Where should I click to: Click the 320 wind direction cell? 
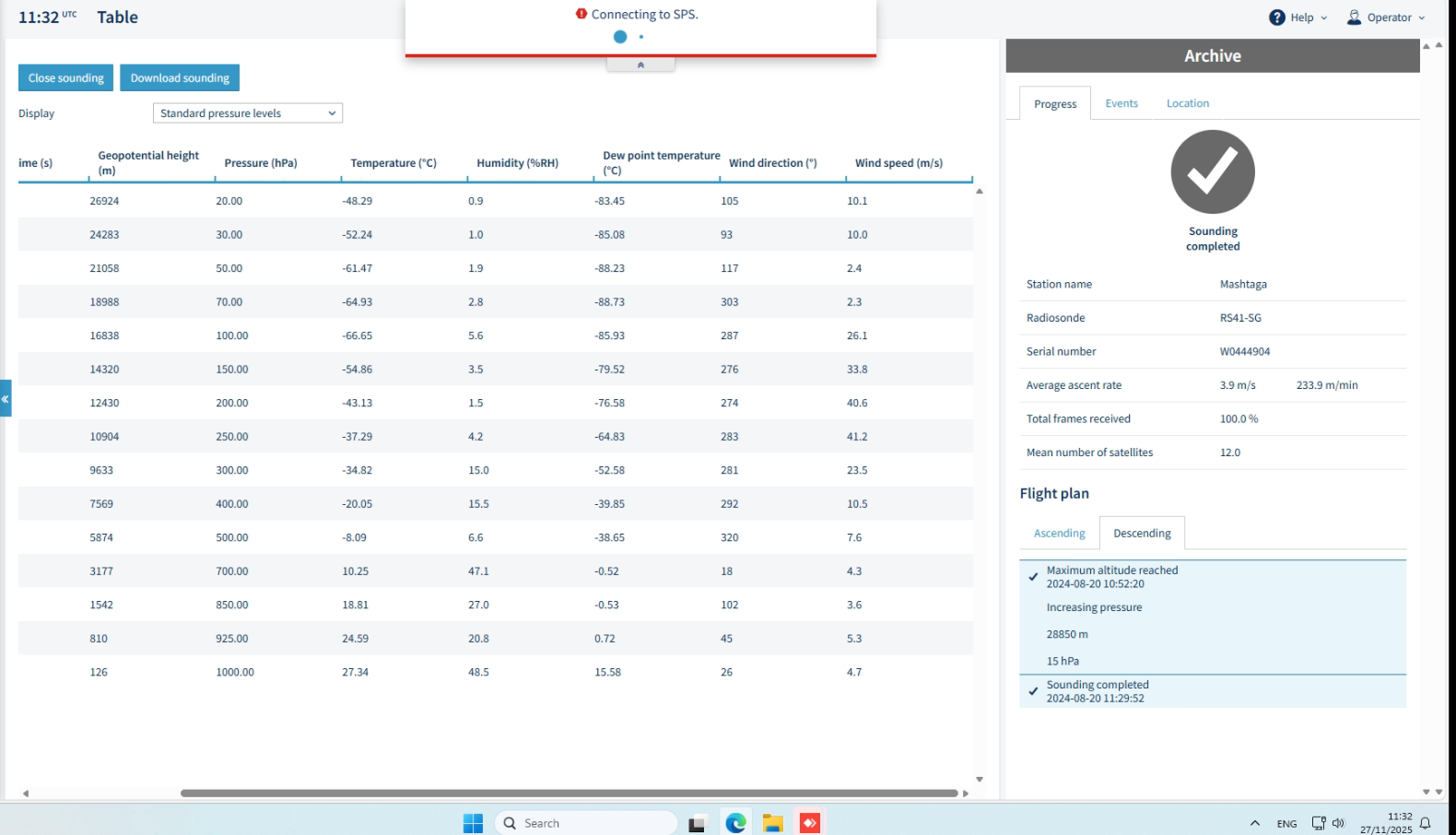click(730, 538)
